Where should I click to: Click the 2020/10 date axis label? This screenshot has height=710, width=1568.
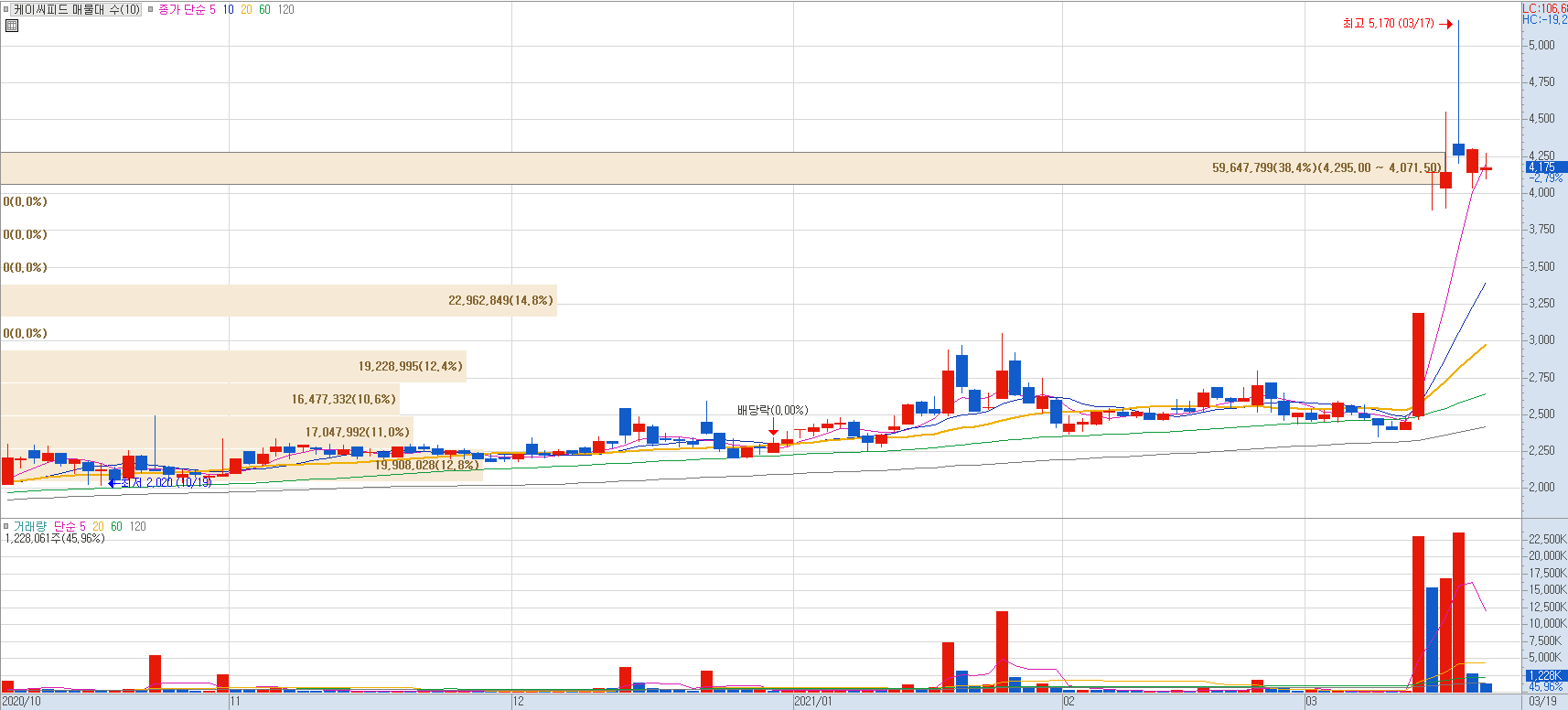22,702
